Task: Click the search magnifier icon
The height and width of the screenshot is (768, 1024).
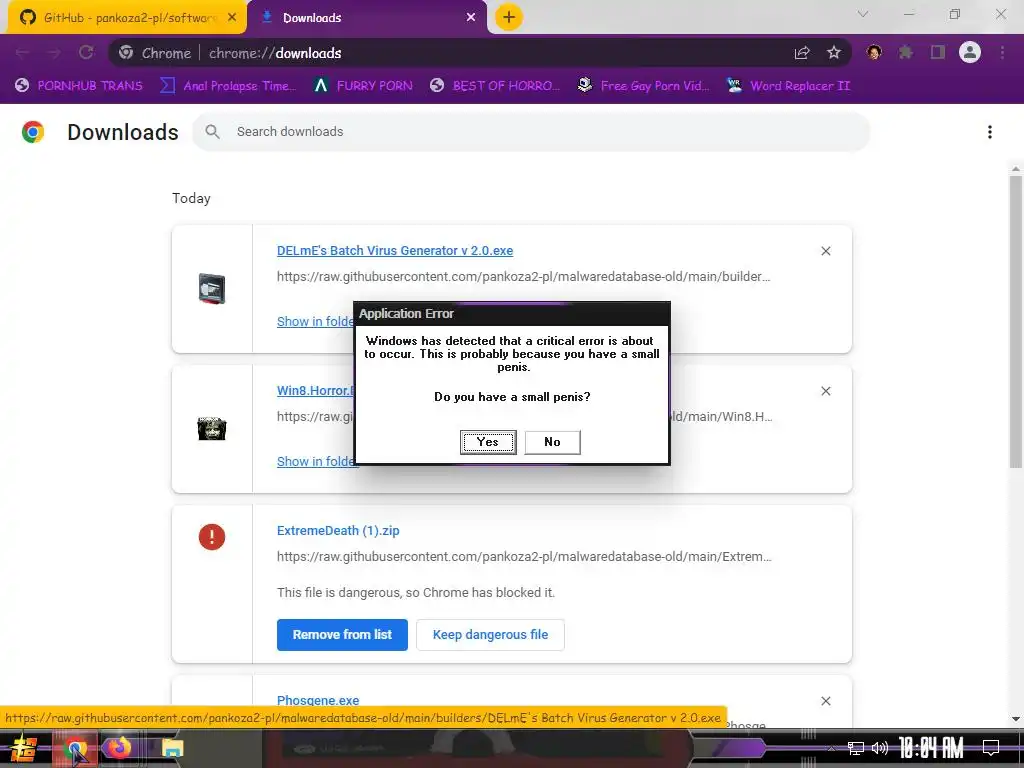Action: click(x=212, y=132)
